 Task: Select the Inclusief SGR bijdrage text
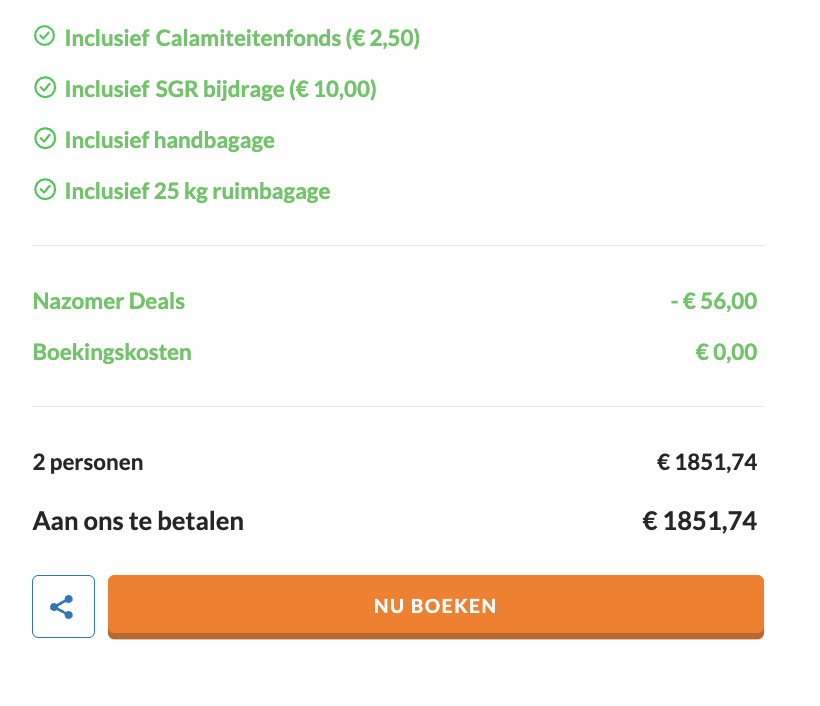(x=220, y=89)
